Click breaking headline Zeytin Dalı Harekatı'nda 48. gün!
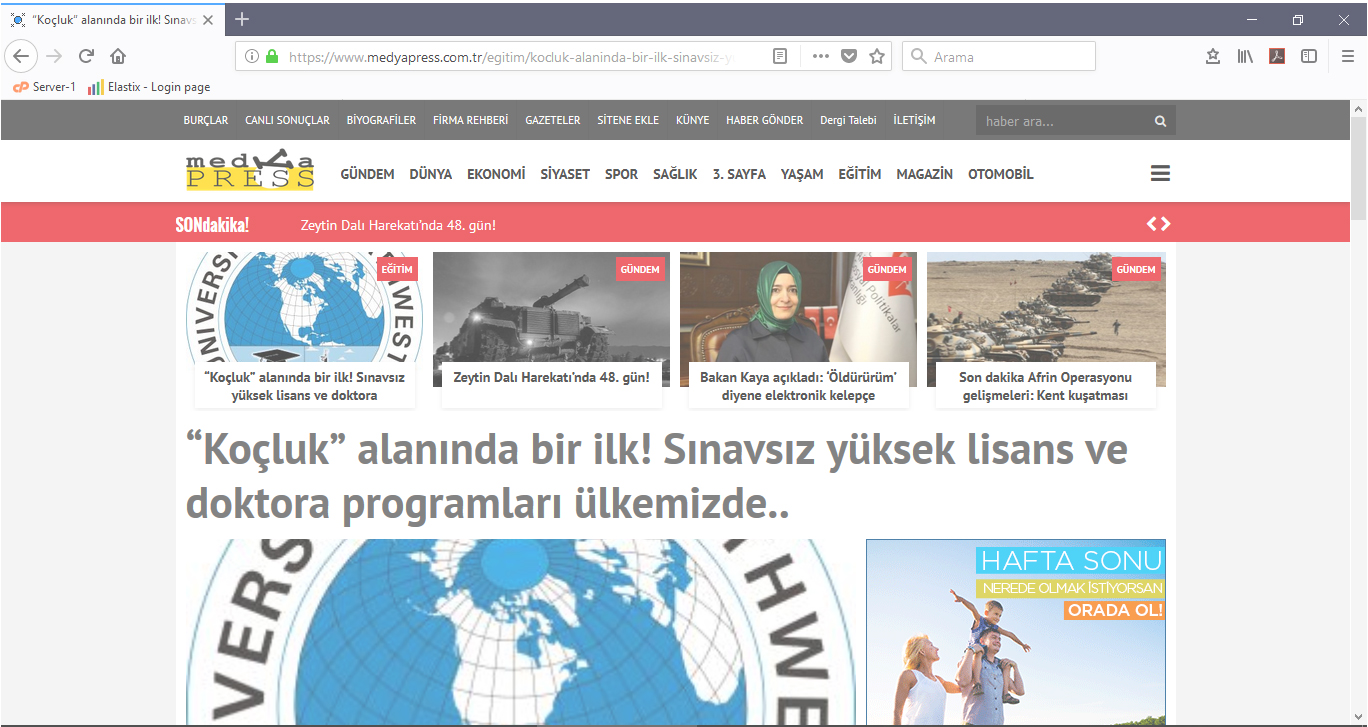This screenshot has width=1368, height=727. click(x=398, y=225)
